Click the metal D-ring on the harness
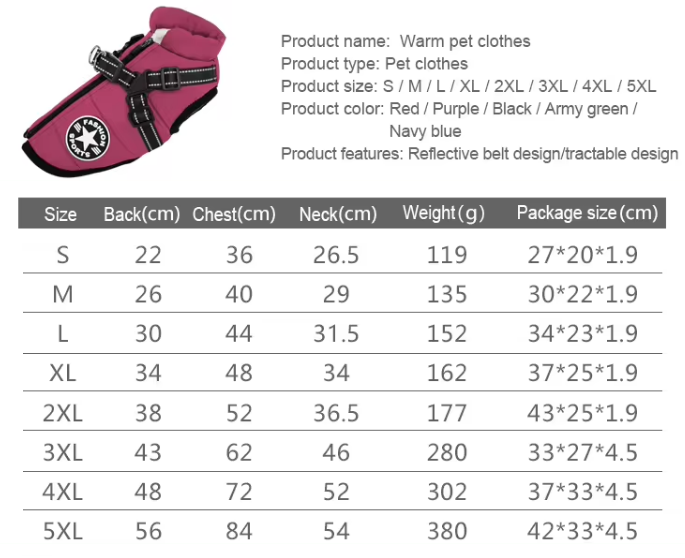The image size is (685, 558). coord(95,55)
